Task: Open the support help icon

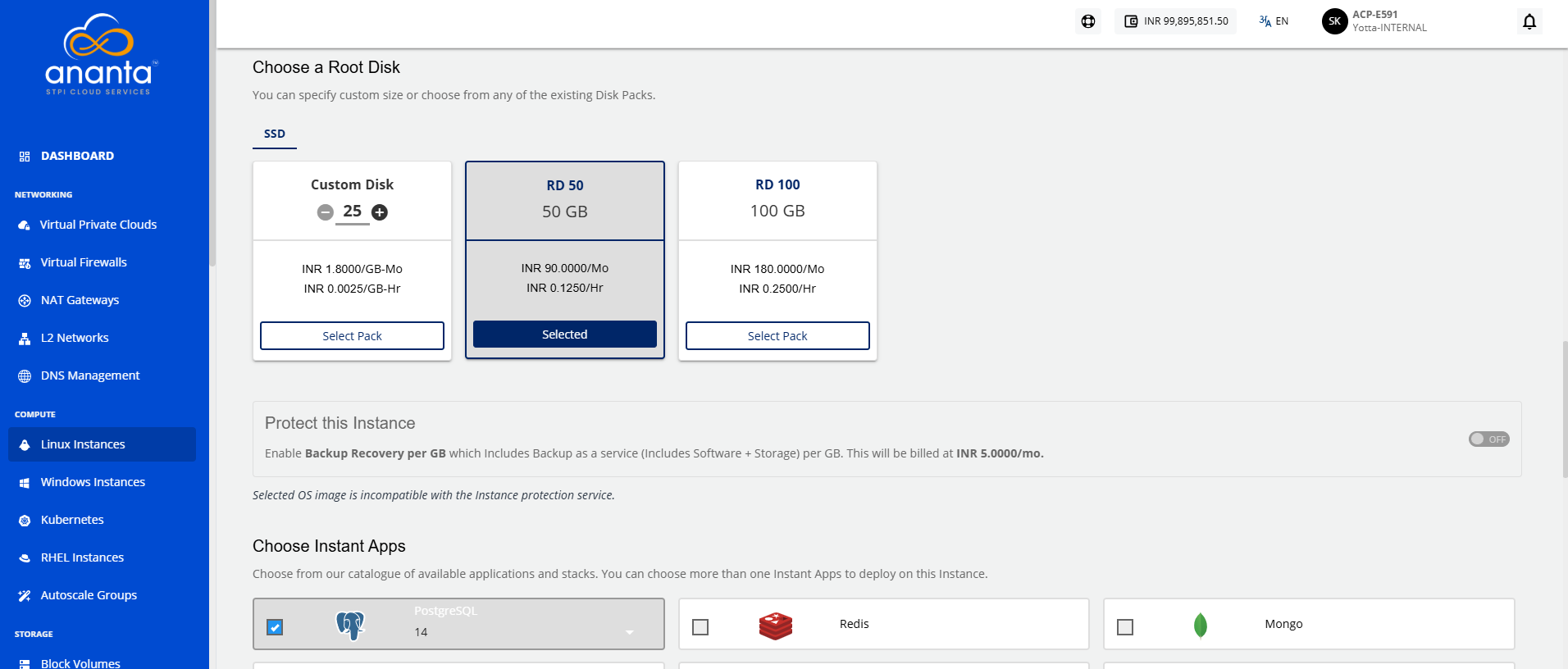Action: coord(1088,21)
